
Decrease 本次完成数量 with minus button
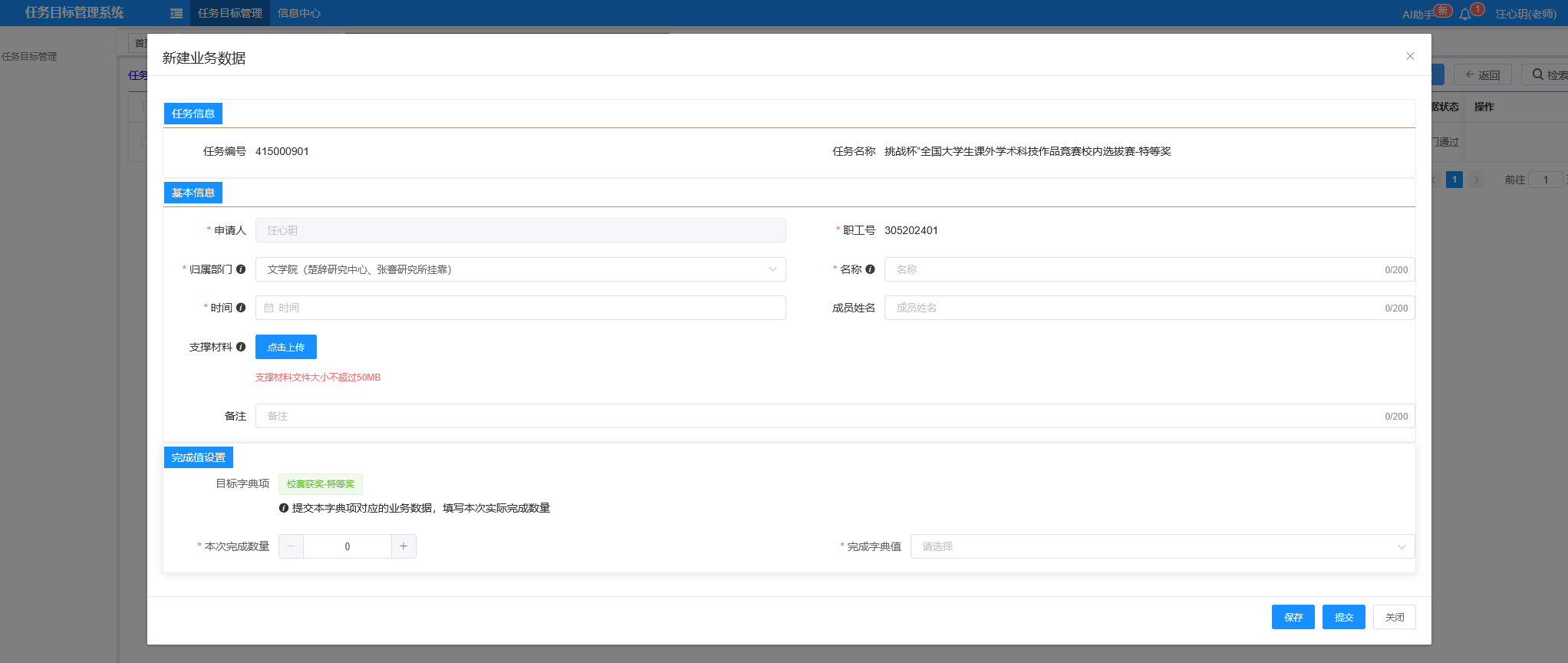(x=291, y=546)
